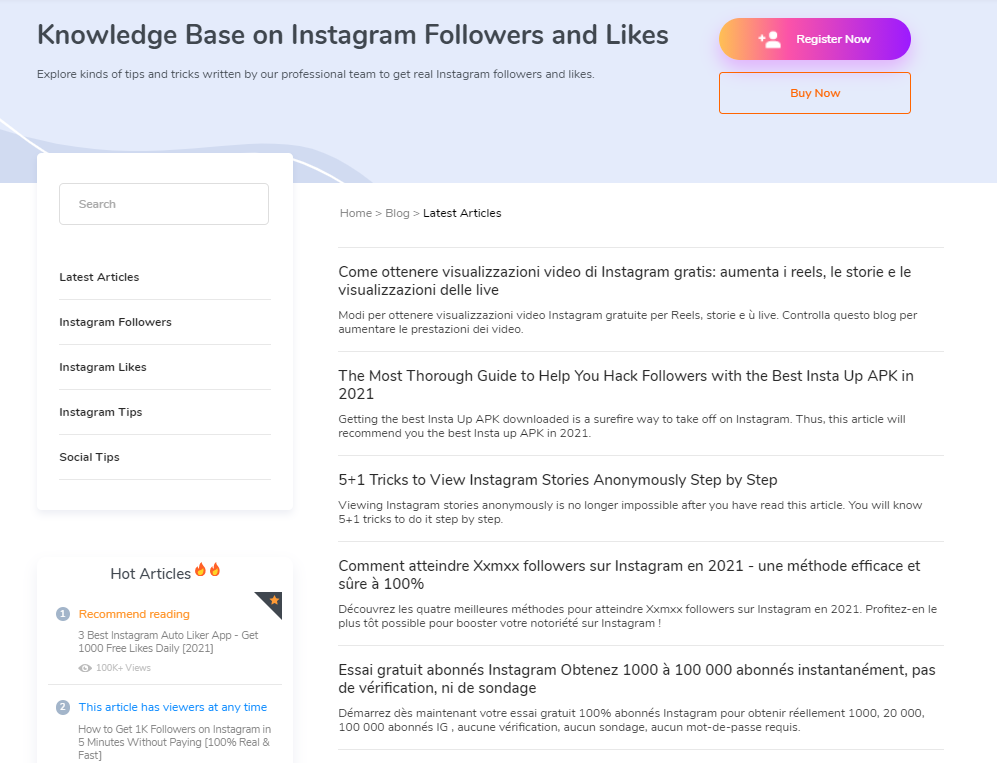Focus the Search input field
Viewport: 997px width, 763px height.
coord(164,204)
